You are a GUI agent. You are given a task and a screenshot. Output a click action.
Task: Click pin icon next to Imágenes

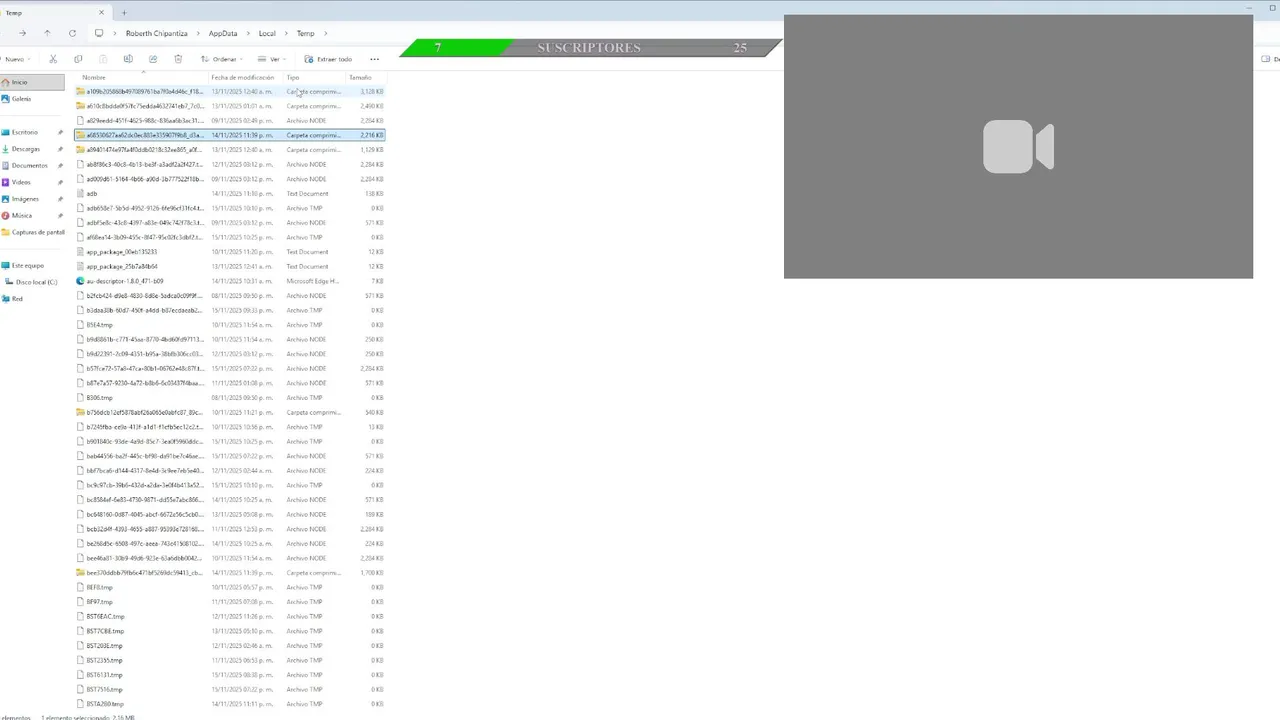pyautogui.click(x=60, y=199)
